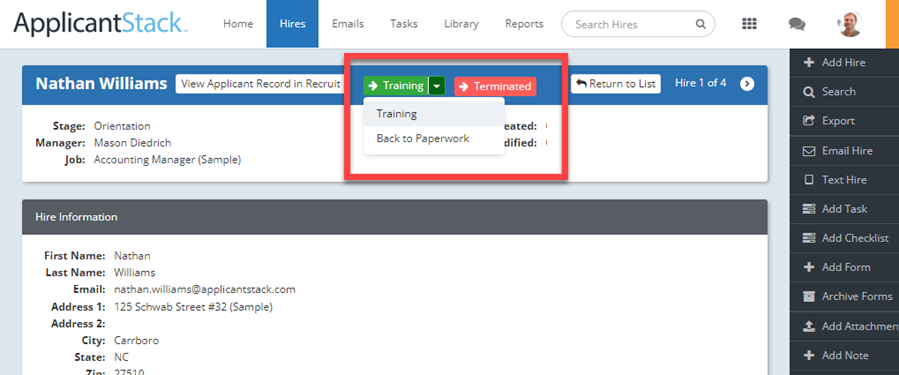Open Search in the sidebar
The height and width of the screenshot is (375, 899).
click(x=844, y=92)
